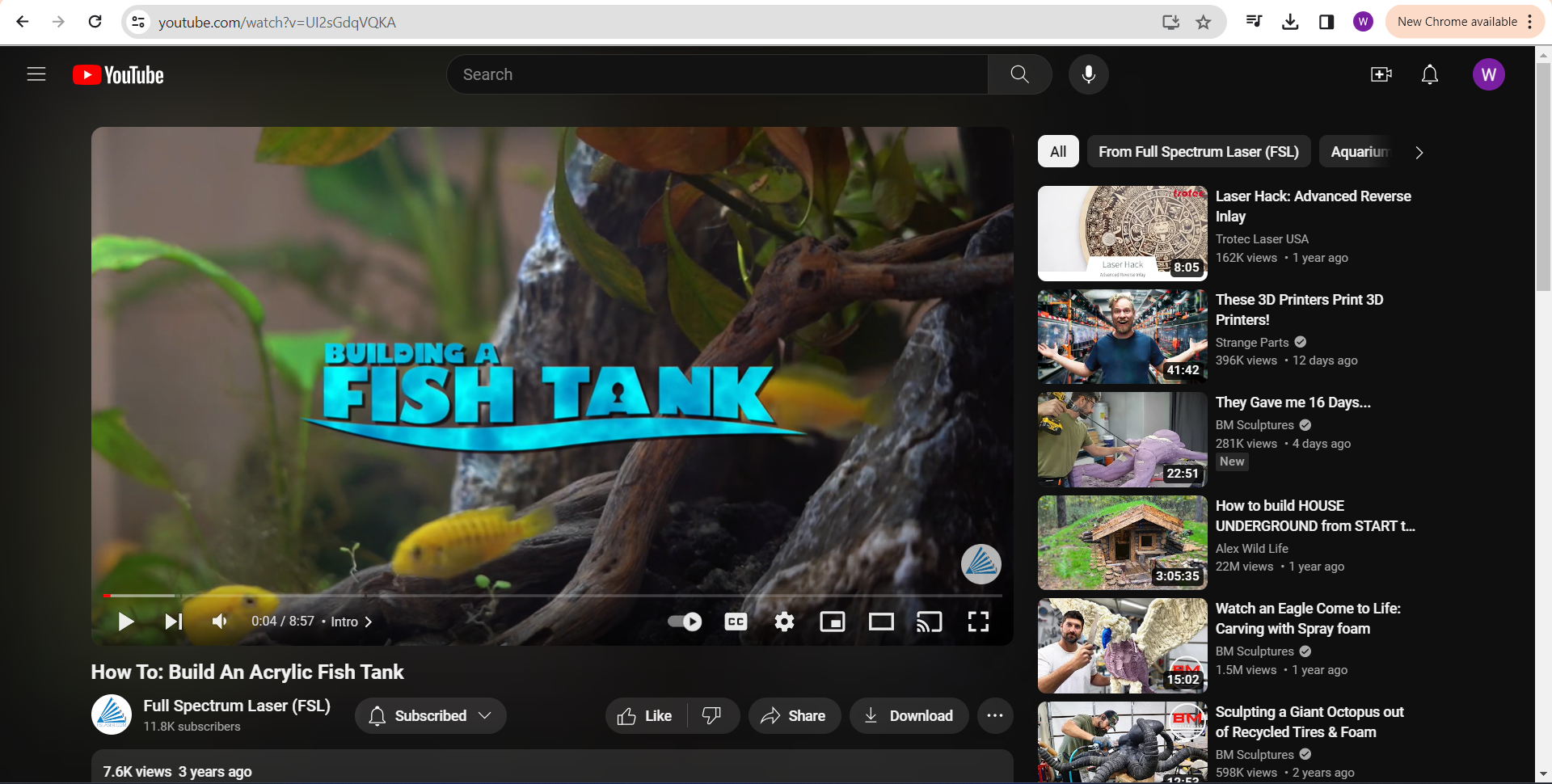Toggle the autoplay switch
Screen dimensions: 1552x784
[x=685, y=622]
